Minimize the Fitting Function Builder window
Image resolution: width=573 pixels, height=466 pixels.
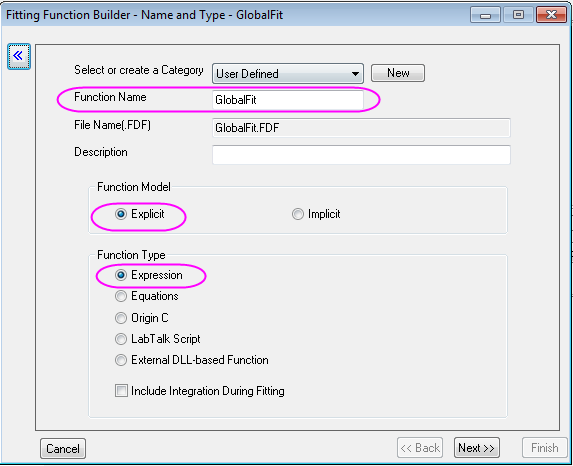[x=485, y=15]
